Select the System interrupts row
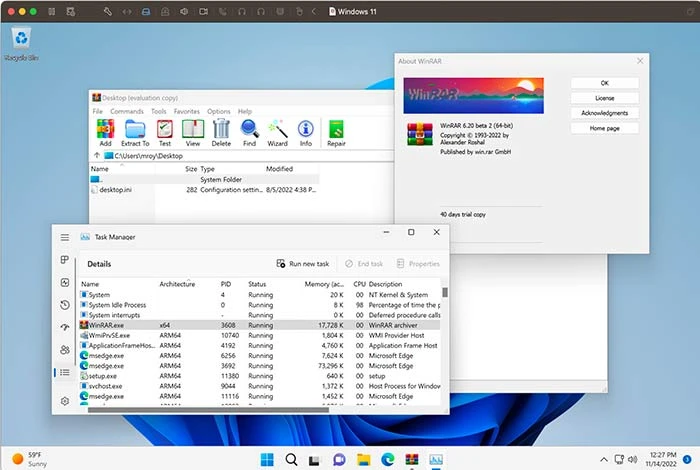This screenshot has height=470, width=700. [259, 315]
